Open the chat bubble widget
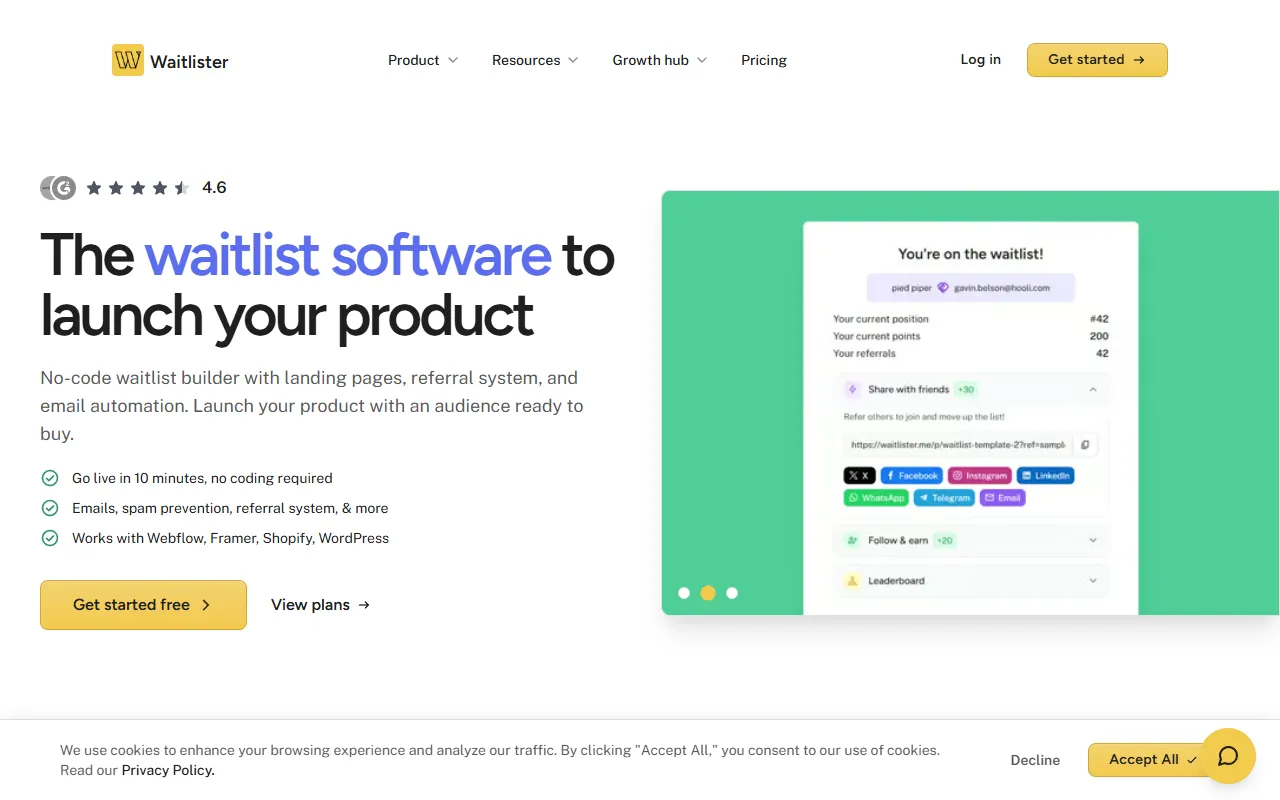The width and height of the screenshot is (1280, 800). (1228, 756)
